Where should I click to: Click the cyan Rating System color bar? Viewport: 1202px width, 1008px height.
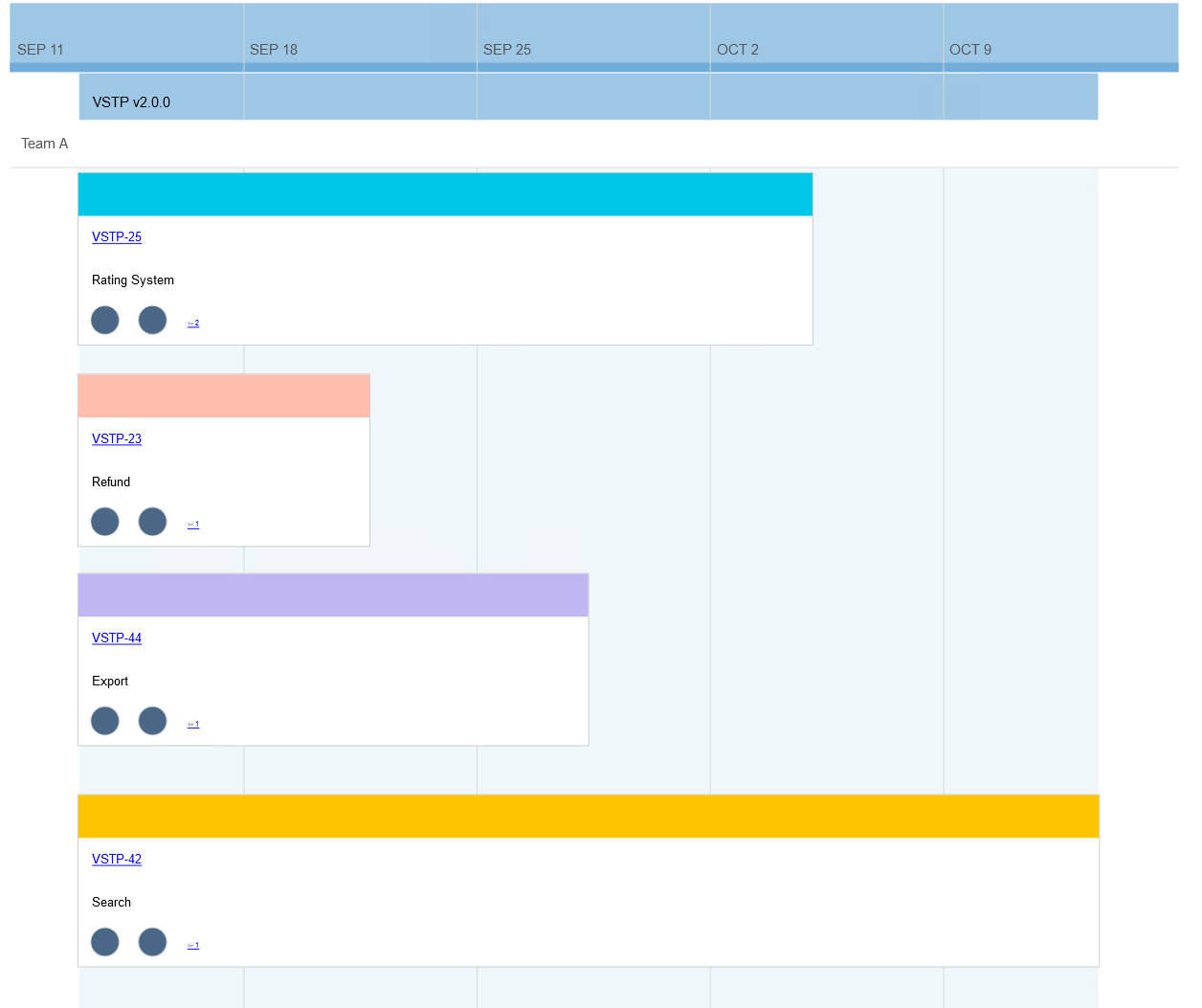pos(445,194)
